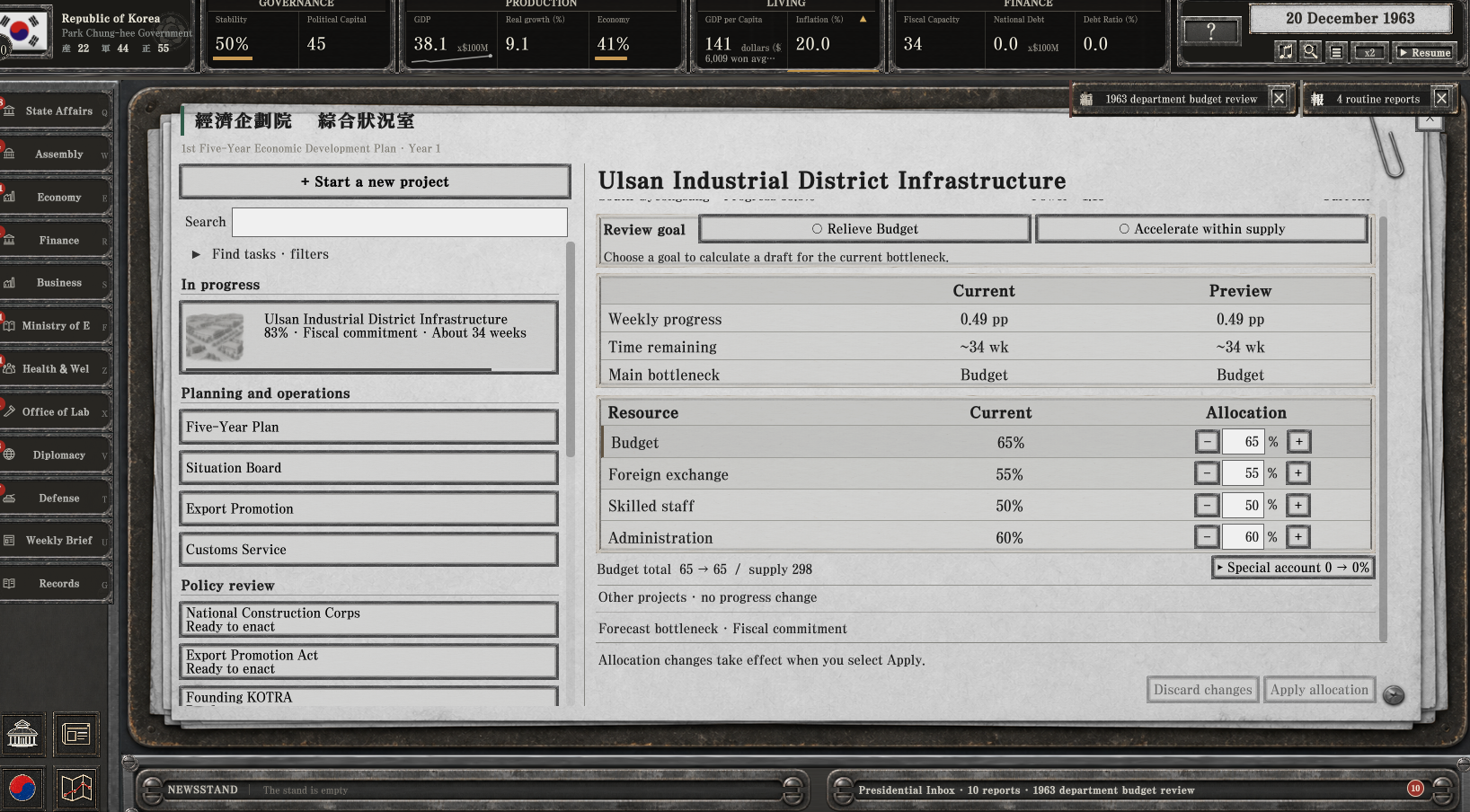Open the government building icon
Image resolution: width=1470 pixels, height=812 pixels.
[22, 736]
